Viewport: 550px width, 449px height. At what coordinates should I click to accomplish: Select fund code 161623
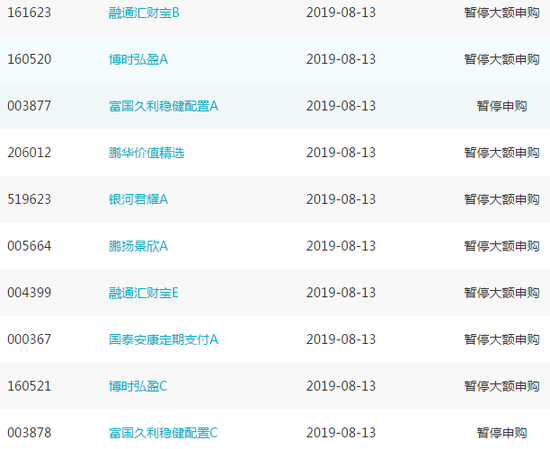click(x=29, y=13)
